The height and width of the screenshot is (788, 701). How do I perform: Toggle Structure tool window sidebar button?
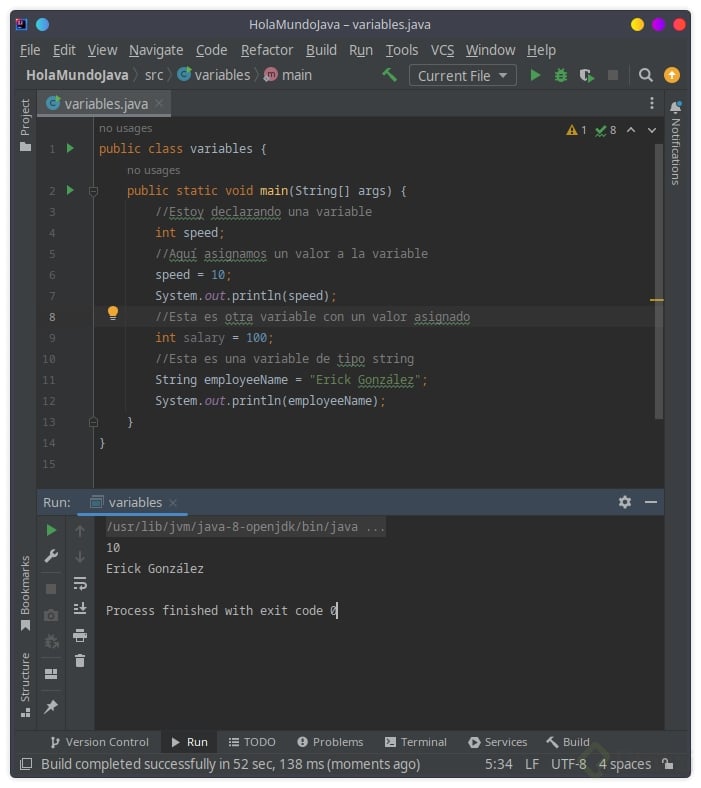click(x=25, y=684)
